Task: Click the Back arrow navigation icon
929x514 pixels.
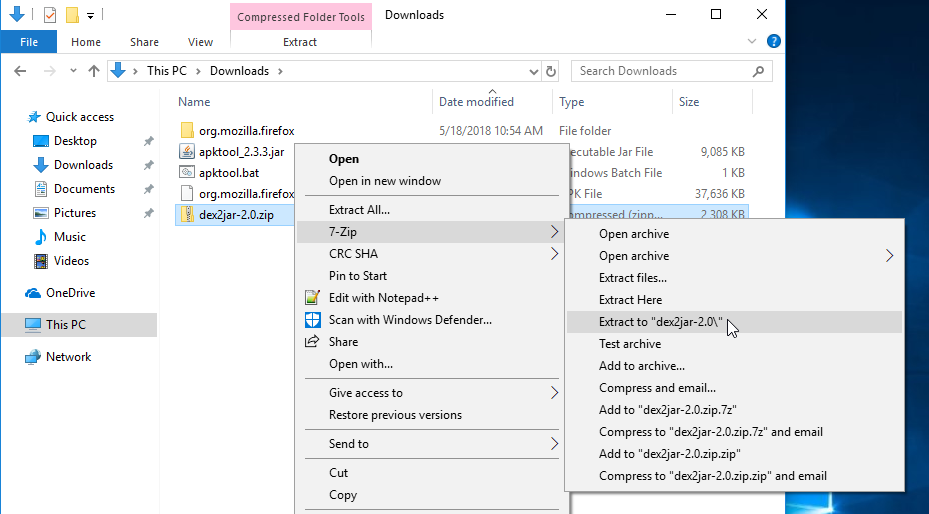Action: (x=21, y=71)
